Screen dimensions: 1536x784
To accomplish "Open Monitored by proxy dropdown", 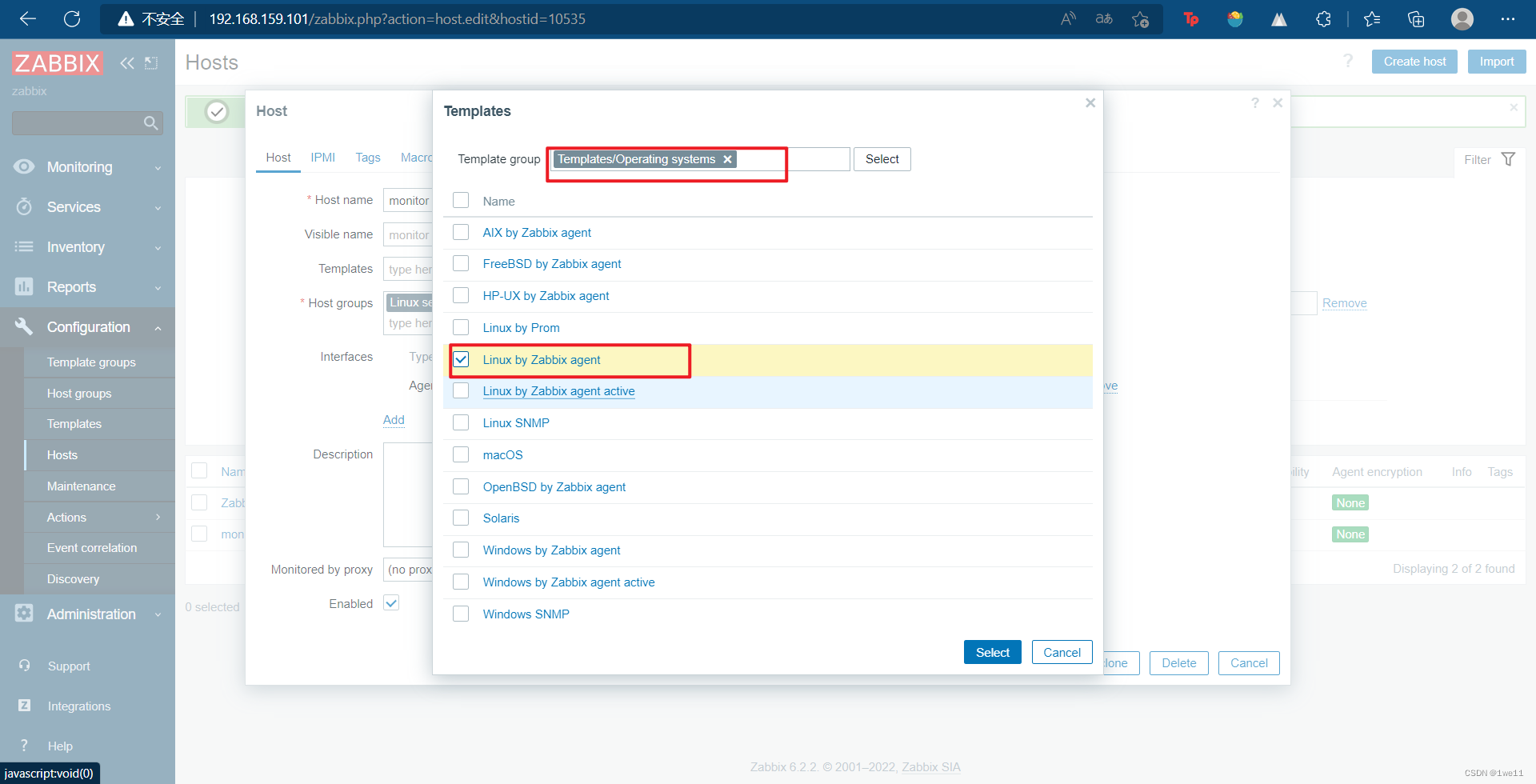I will point(408,570).
